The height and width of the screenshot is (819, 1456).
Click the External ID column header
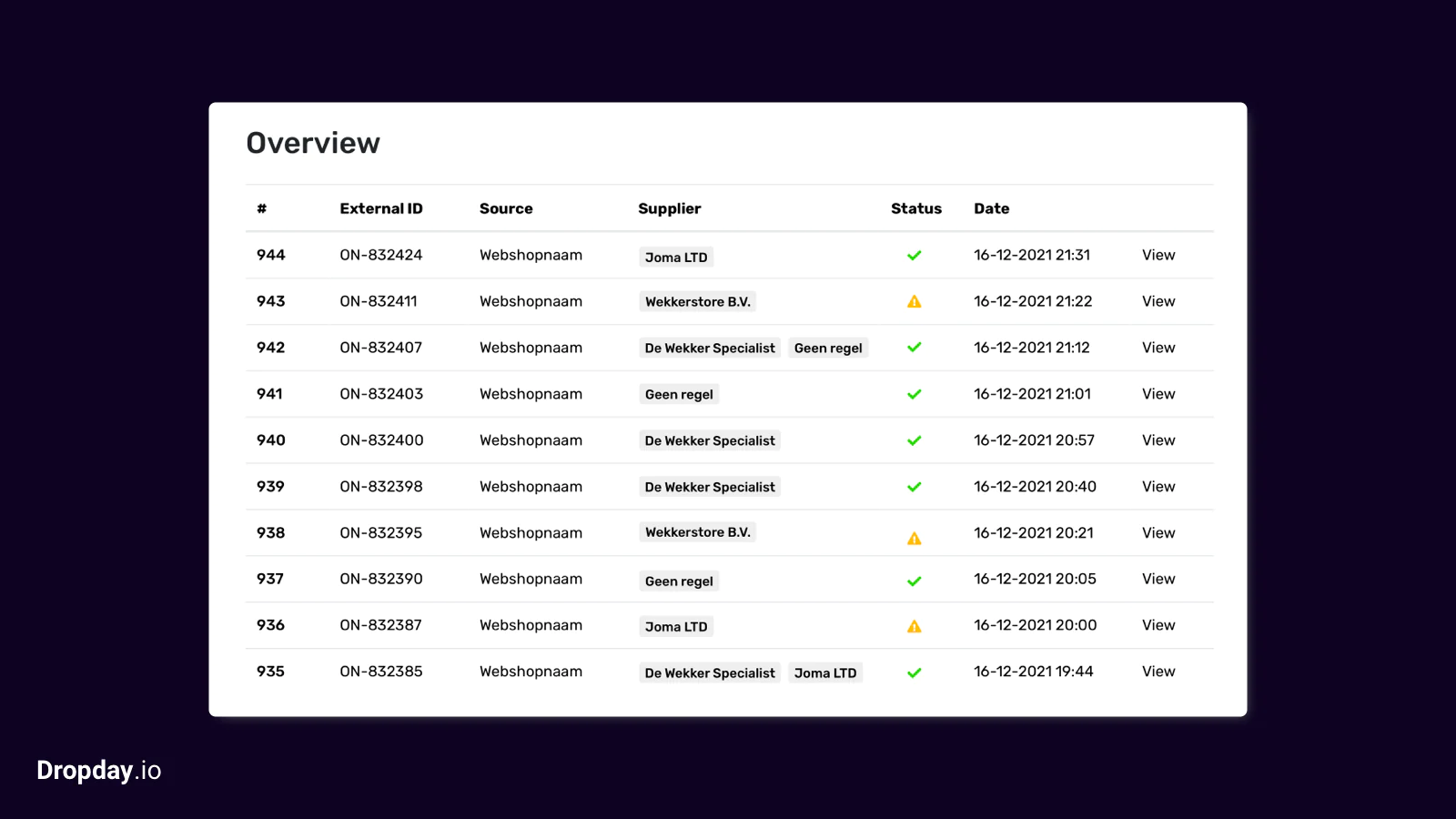[x=381, y=208]
